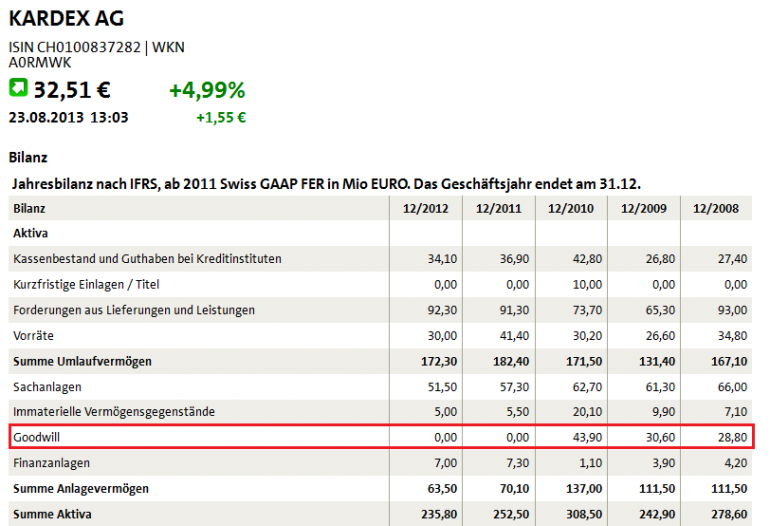Click Forderungen aus Lieferungen und Leistungen label
770x526 pixels.
pyautogui.click(x=134, y=310)
